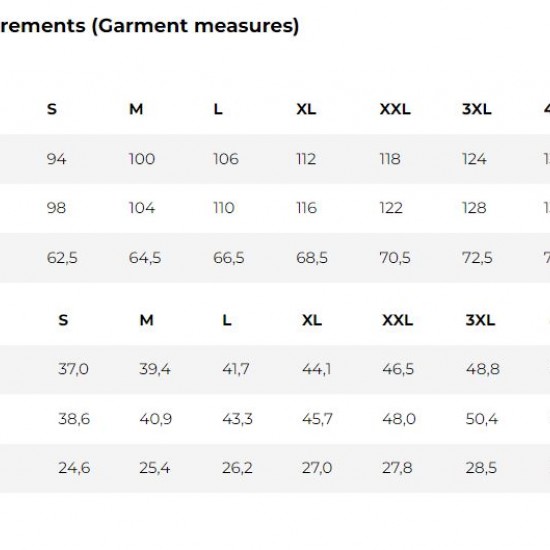Screen dimensions: 550x550
Task: Select the cell showing 27,8
Action: (397, 468)
